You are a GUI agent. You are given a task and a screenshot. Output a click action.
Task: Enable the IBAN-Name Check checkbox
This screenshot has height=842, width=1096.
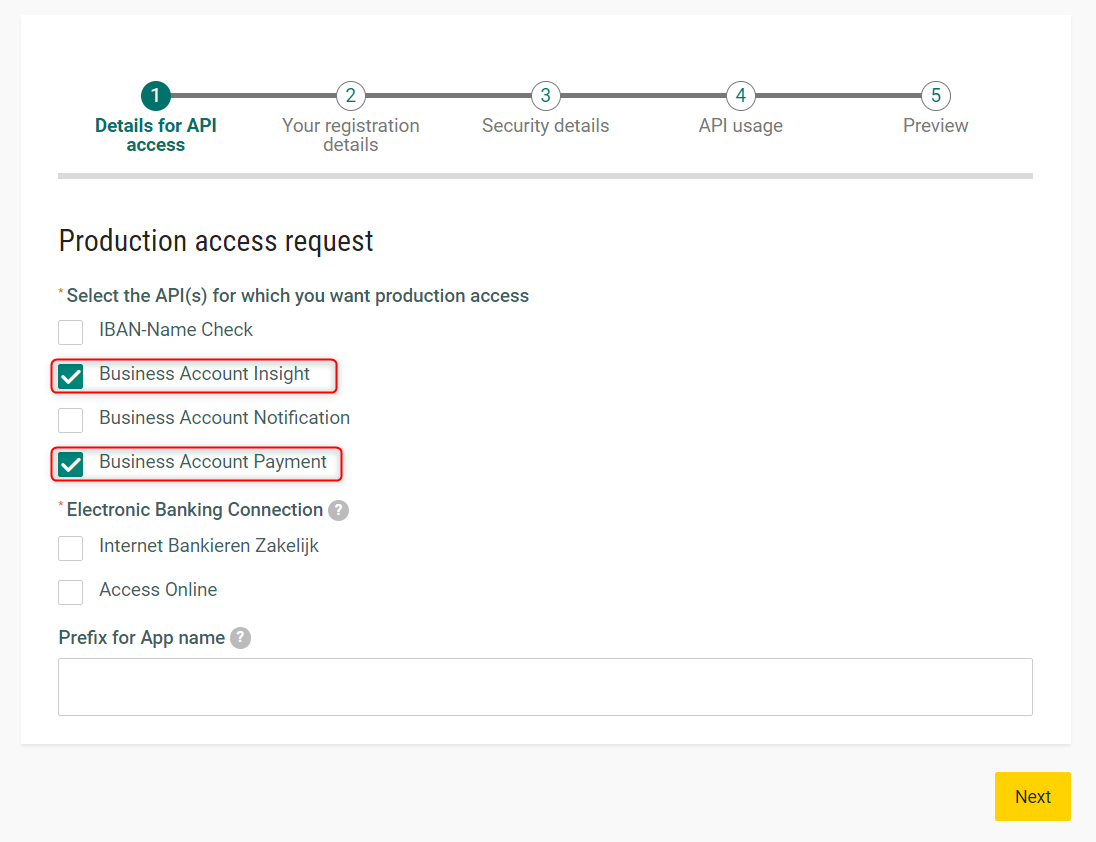pyautogui.click(x=70, y=331)
